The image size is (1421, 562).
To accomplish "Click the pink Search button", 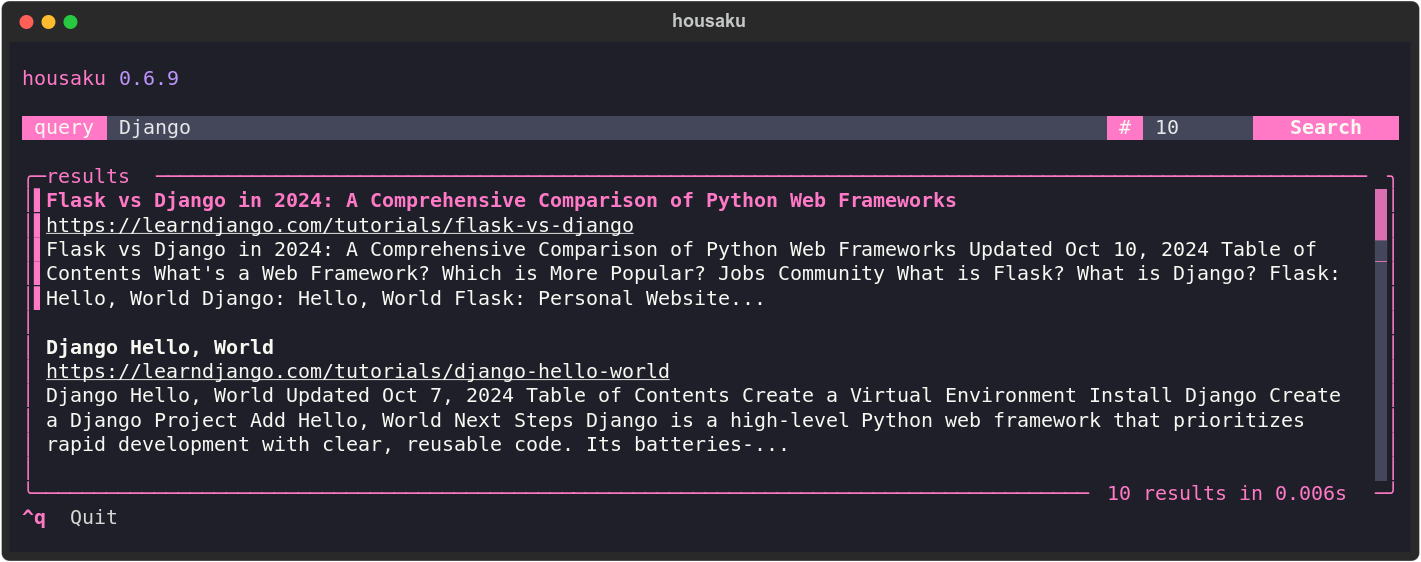I will click(x=1325, y=128).
